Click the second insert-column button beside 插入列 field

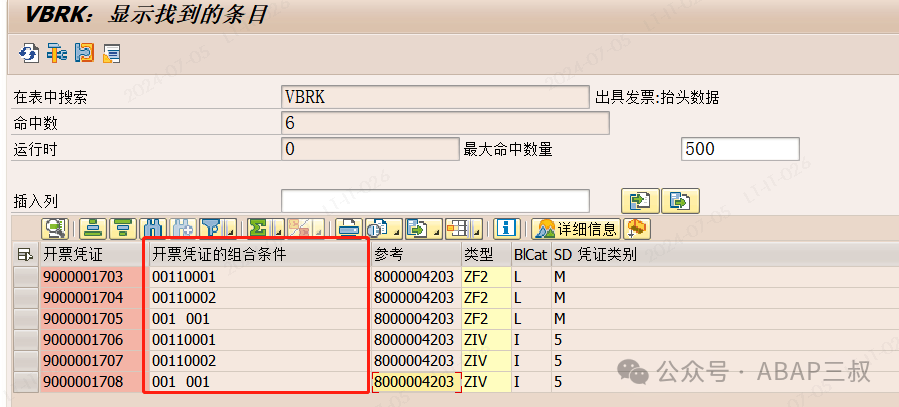coord(680,201)
